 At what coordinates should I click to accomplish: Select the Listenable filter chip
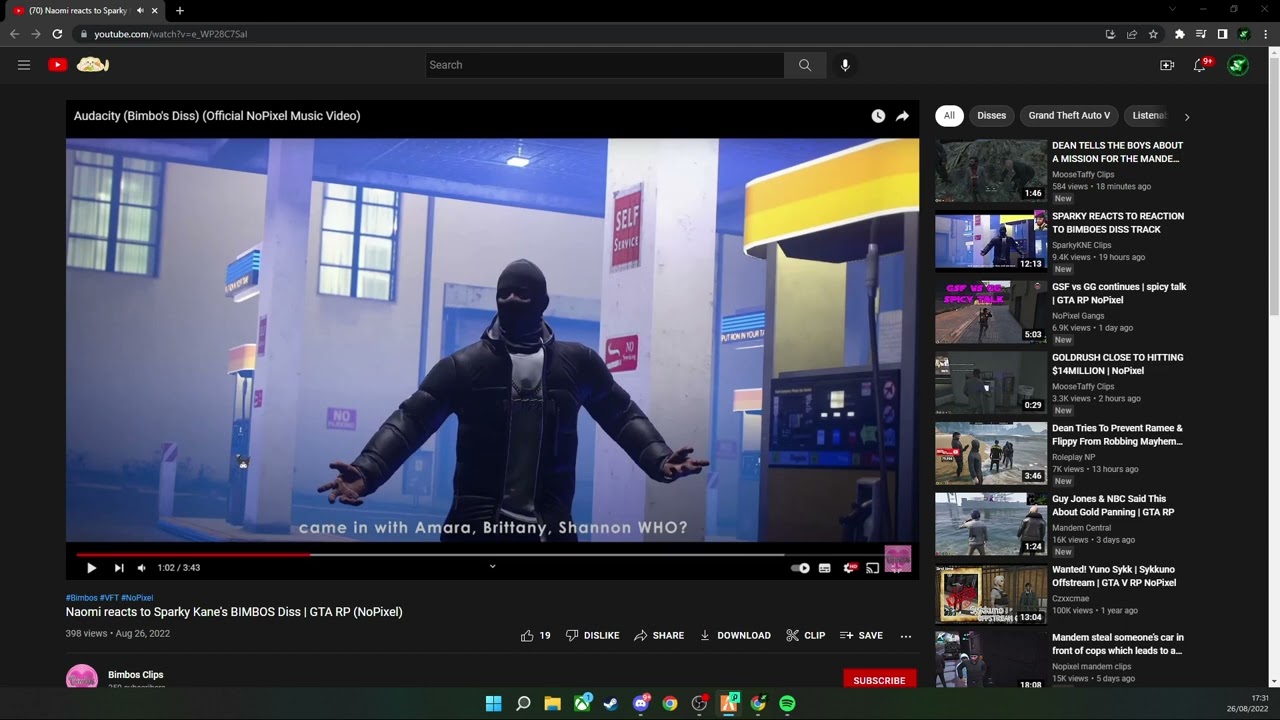pyautogui.click(x=1149, y=116)
